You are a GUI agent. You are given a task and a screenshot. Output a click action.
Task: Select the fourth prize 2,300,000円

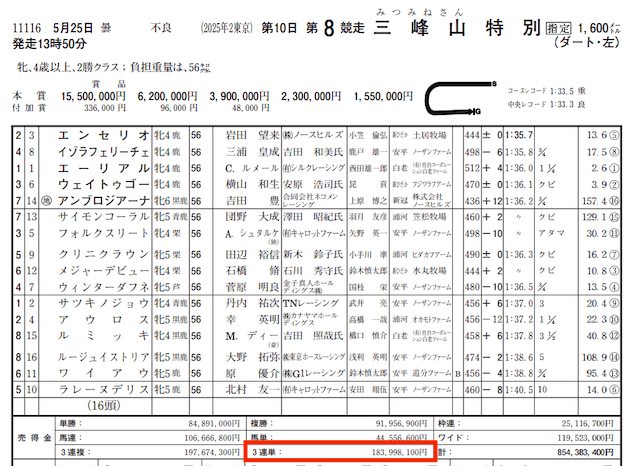[x=311, y=96]
